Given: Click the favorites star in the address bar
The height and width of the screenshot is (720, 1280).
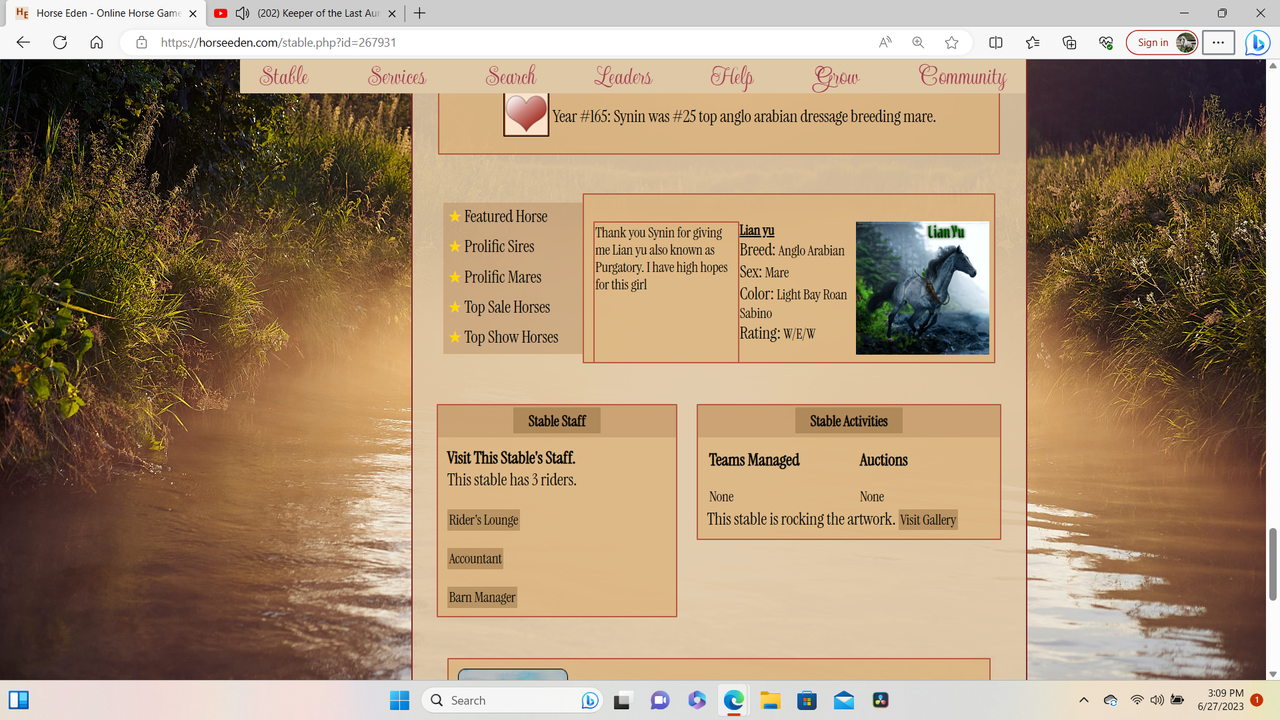Looking at the screenshot, I should pos(951,42).
